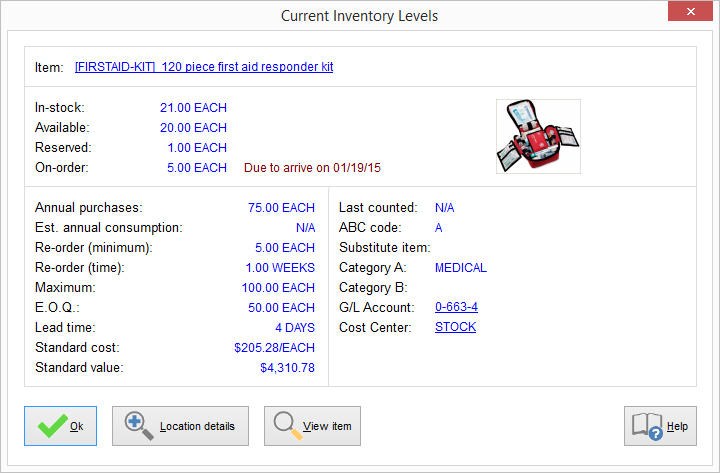Click the 'Item:' label

point(49,68)
